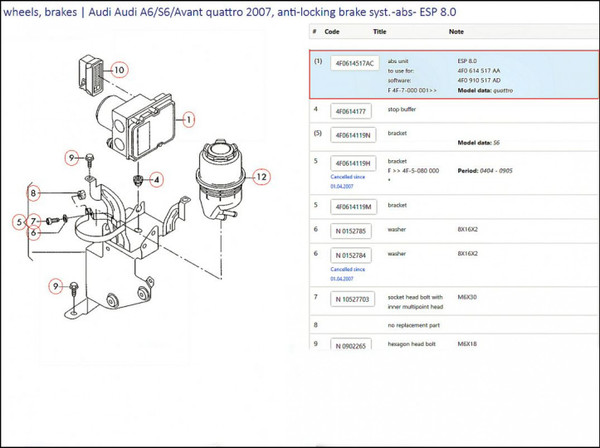Click 'washer' title in the N 0152785 row
600x448 pixels.
397,230
